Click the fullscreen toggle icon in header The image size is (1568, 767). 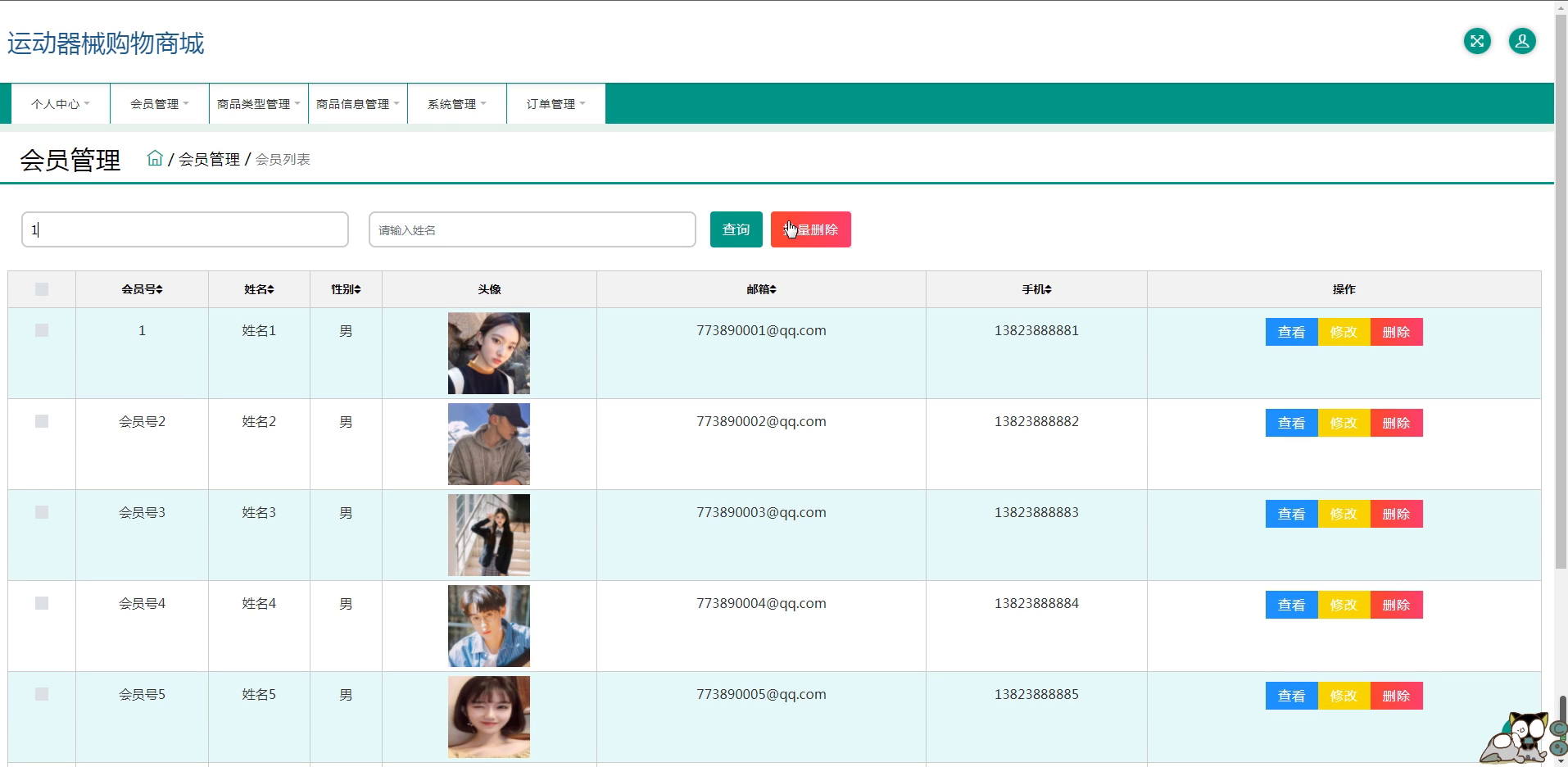[x=1477, y=41]
